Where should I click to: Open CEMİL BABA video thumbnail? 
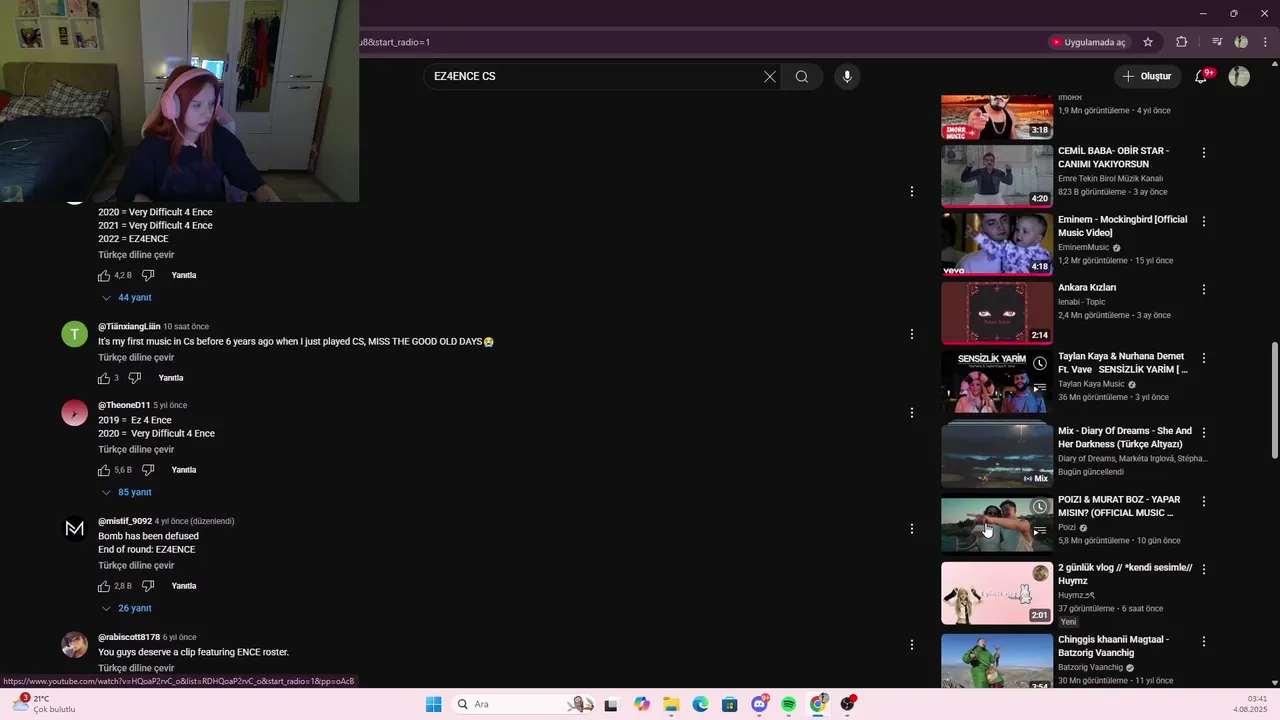coord(997,176)
